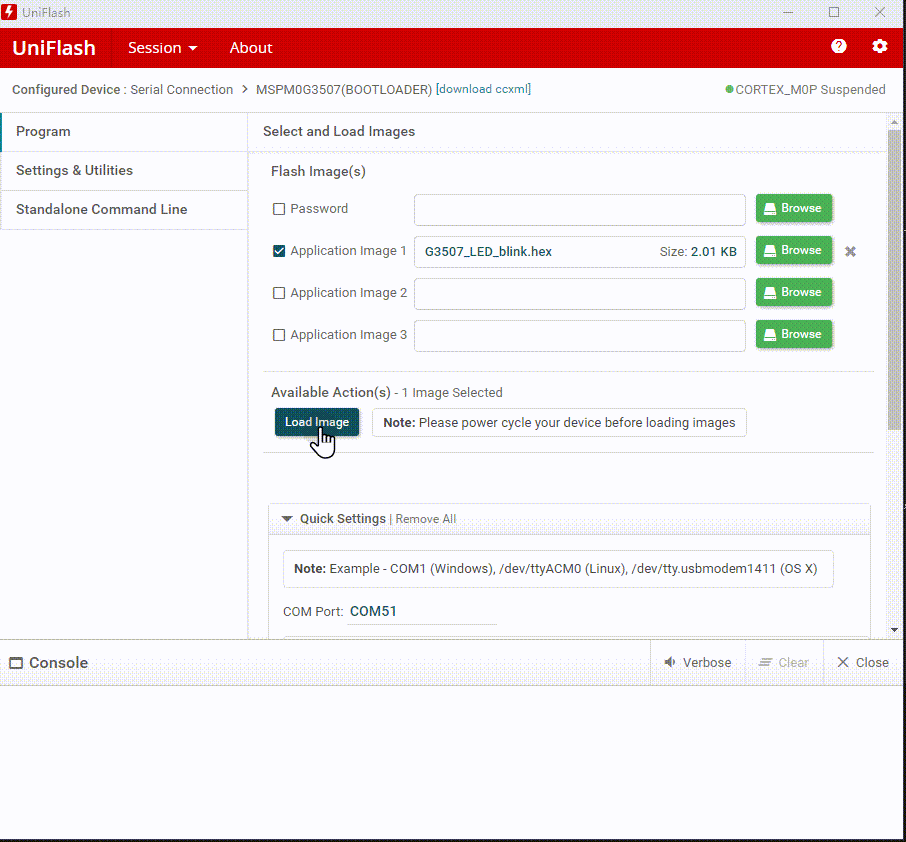Click the Application Image 2 file field
This screenshot has width=906, height=842.
pyautogui.click(x=580, y=294)
